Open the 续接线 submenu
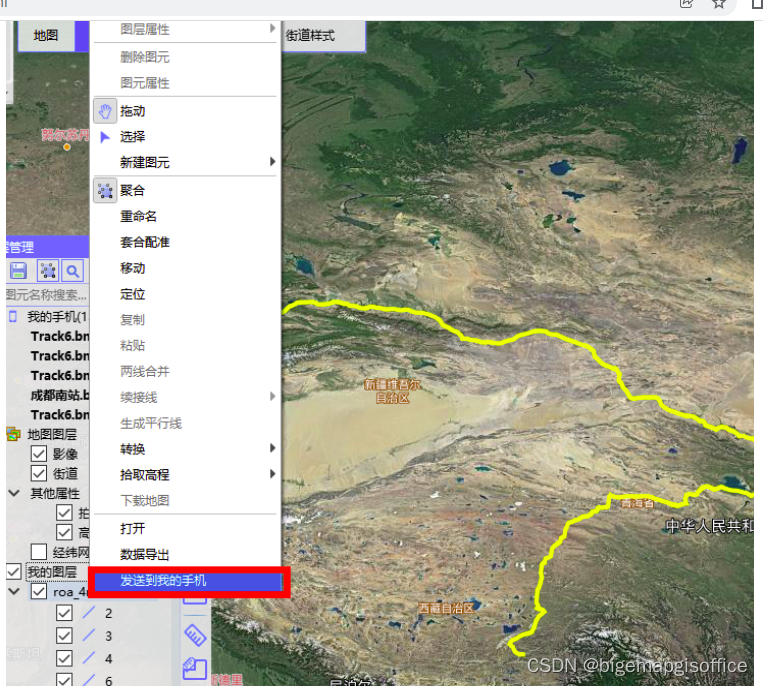The width and height of the screenshot is (763, 686). [185, 397]
